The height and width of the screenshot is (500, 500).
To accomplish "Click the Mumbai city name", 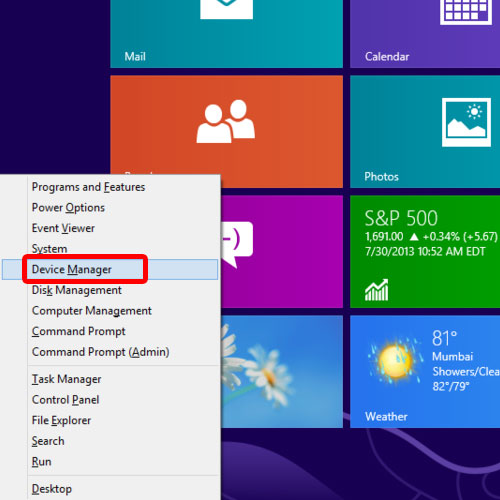I will 453,357.
